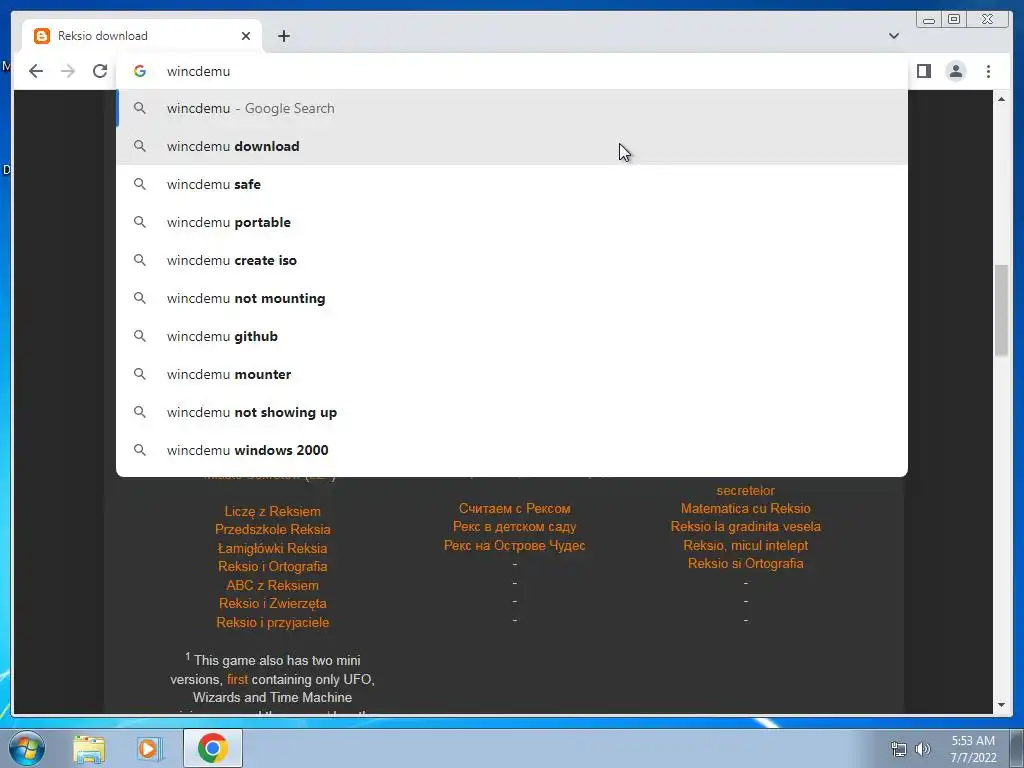The image size is (1024, 768).
Task: Open the volume speaker tray icon
Action: point(923,749)
